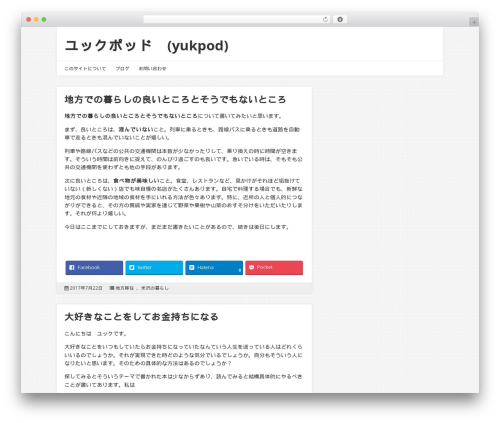Open a new tab with plus icon
Image resolution: width=500 pixels, height=423 pixels.
(474, 22)
